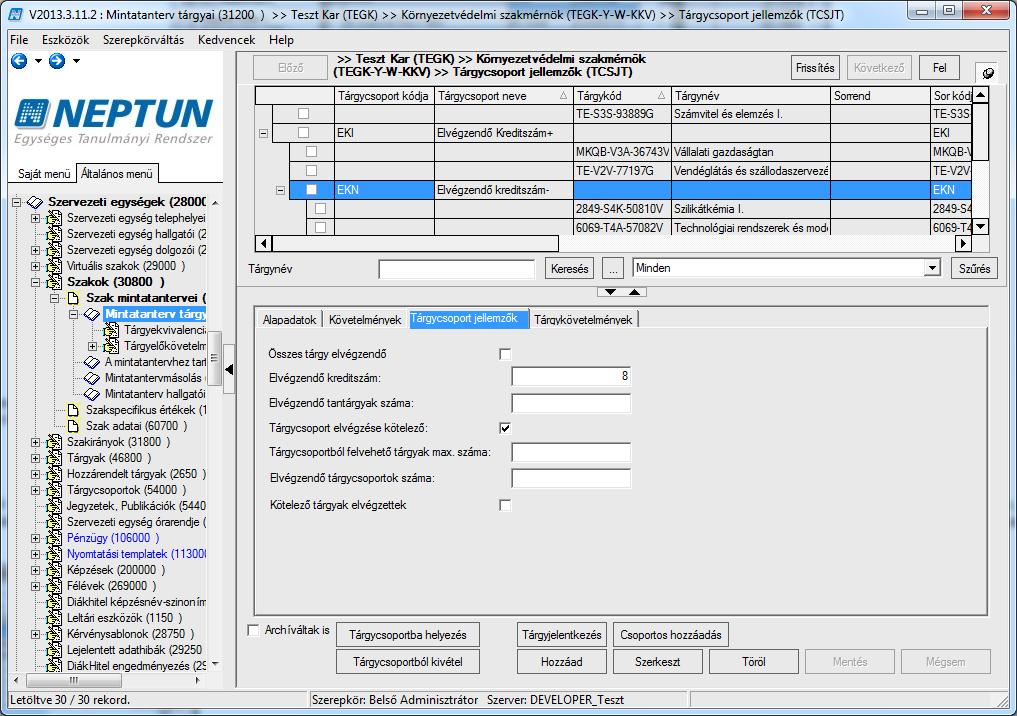
Task: Click the Tárgycsoportok (54000) node icon
Action: click(x=54, y=490)
